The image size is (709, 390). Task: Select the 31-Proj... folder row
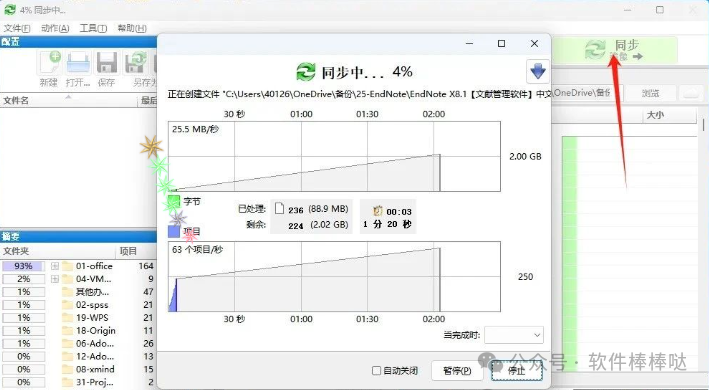79,382
